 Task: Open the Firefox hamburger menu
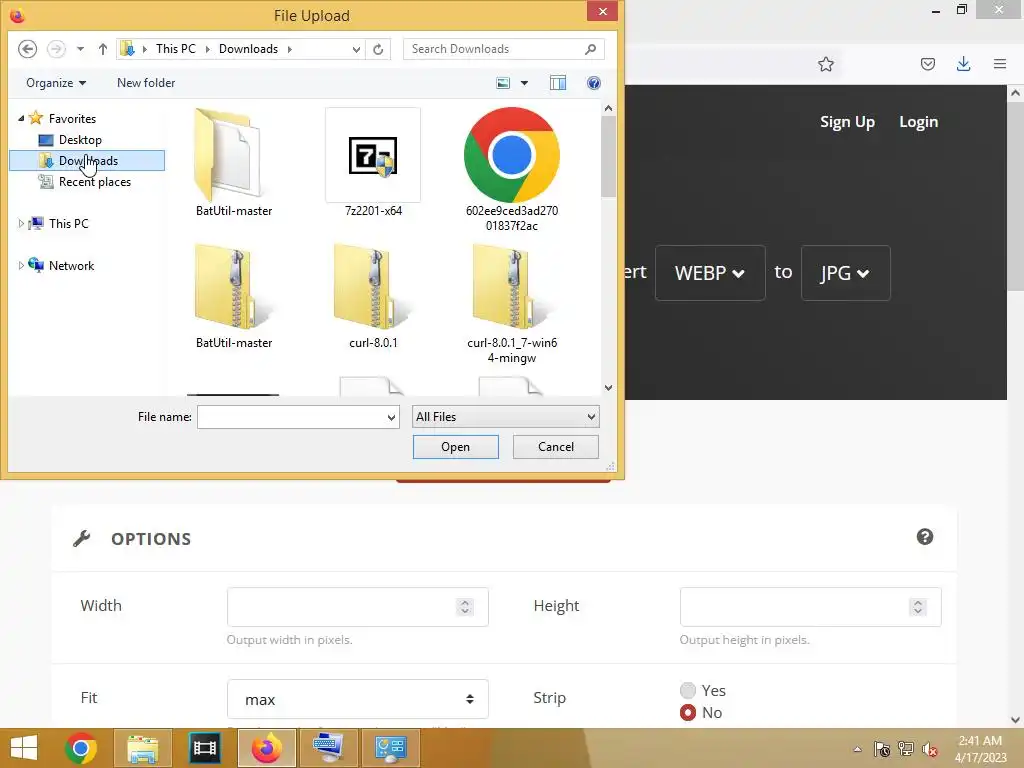pyautogui.click(x=999, y=64)
